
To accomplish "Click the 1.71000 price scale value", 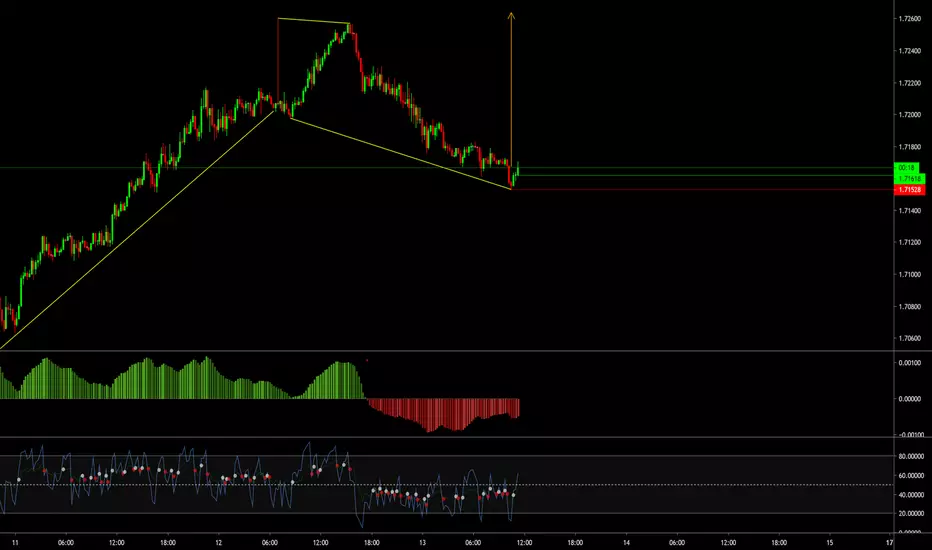I will point(909,275).
